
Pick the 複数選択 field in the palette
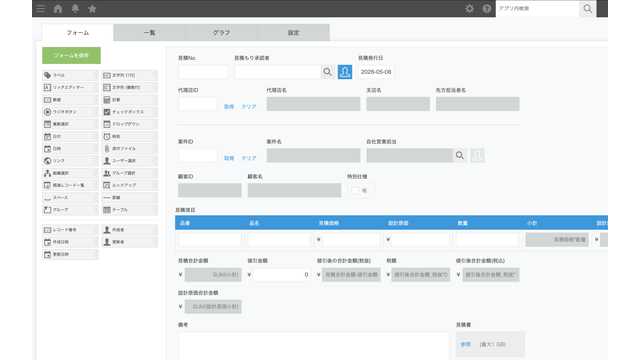click(70, 124)
